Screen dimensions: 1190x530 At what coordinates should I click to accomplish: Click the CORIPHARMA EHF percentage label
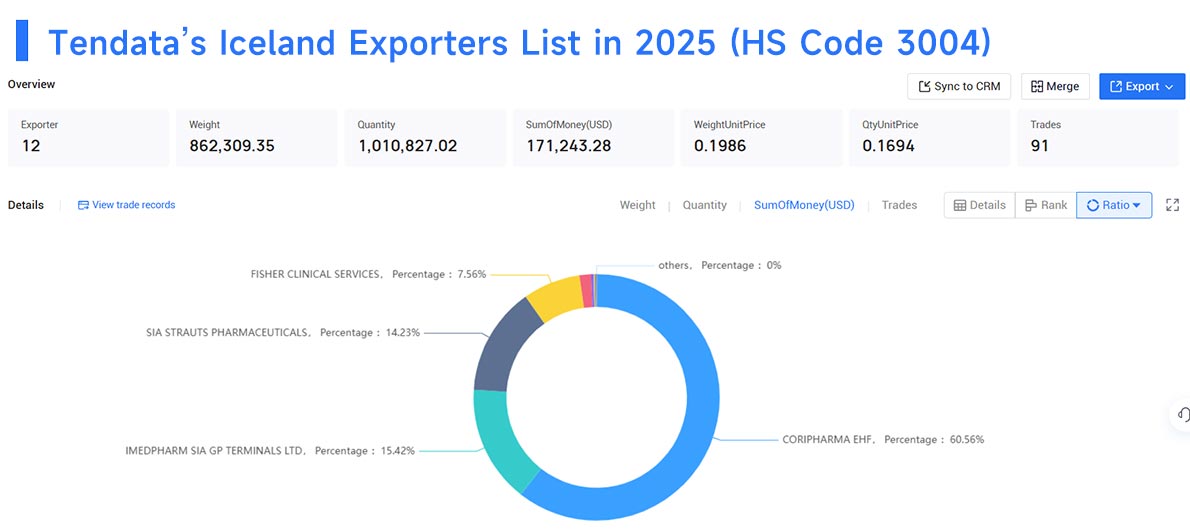[883, 439]
